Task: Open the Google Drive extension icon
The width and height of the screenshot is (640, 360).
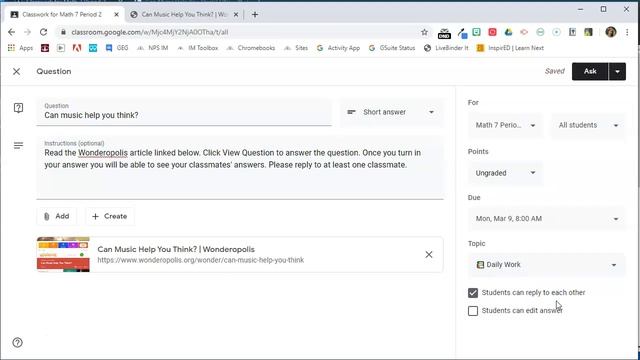Action: pos(508,32)
